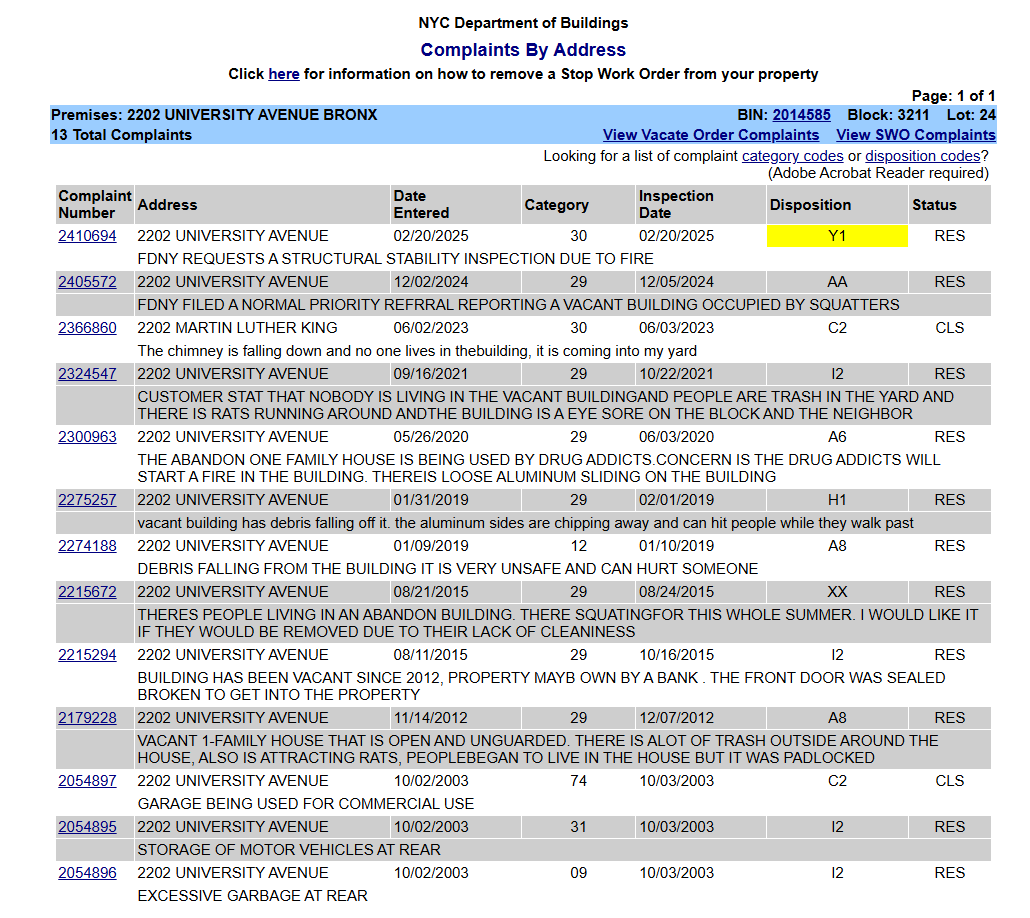Image resolution: width=1030 pixels, height=918 pixels.
Task: Open complaint number 2054897
Action: tap(87, 781)
